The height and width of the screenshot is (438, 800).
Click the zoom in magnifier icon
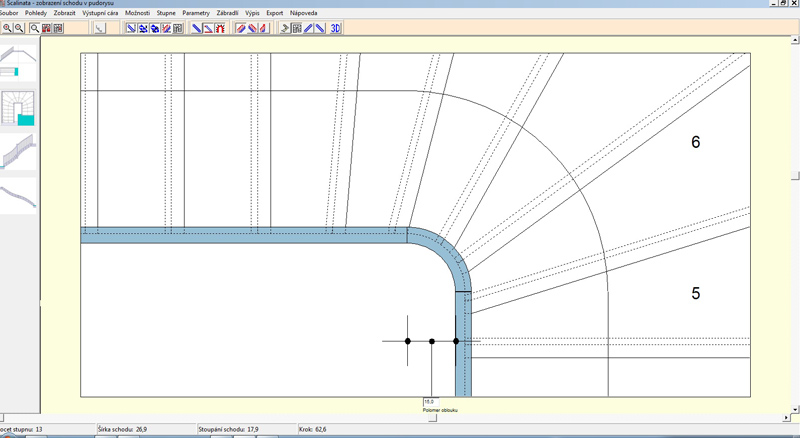point(7,28)
